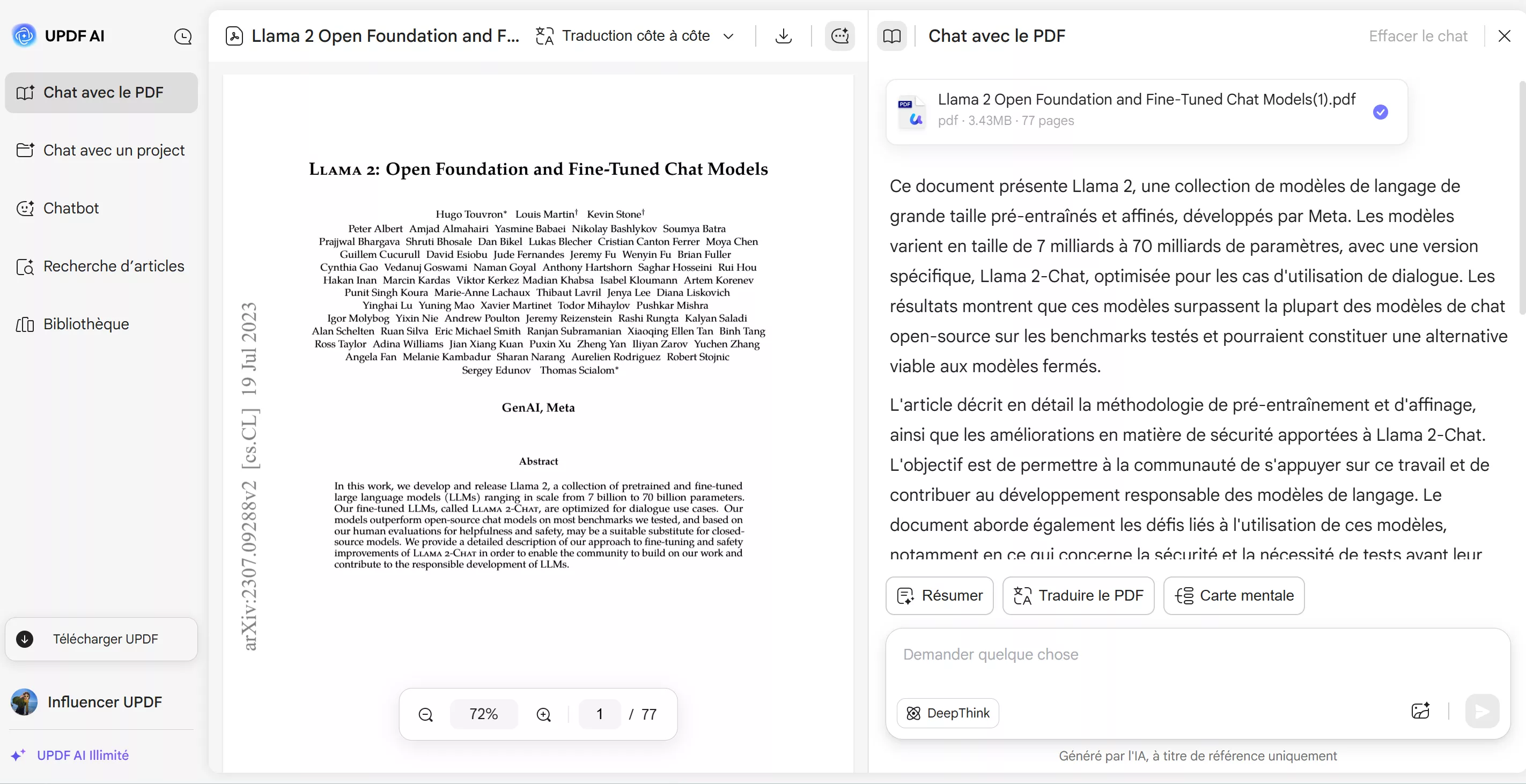Screen dimensions: 1526x784
Task: Download the PDF using the download icon
Action: (783, 35)
